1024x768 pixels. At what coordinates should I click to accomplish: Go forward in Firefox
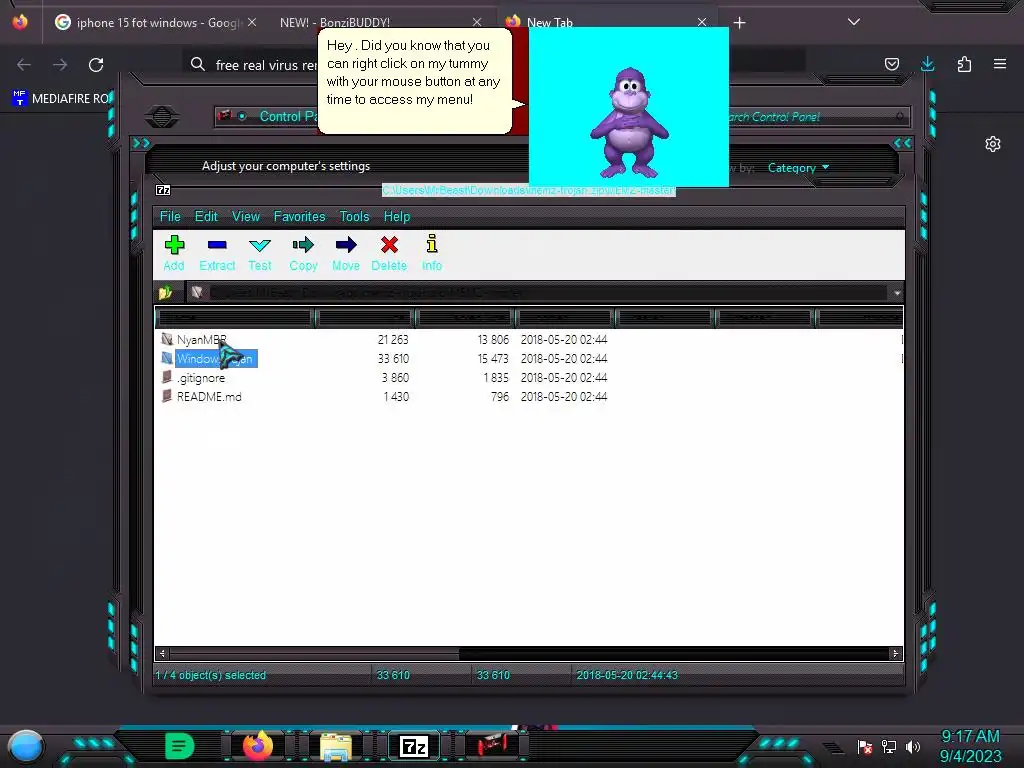tap(60, 65)
